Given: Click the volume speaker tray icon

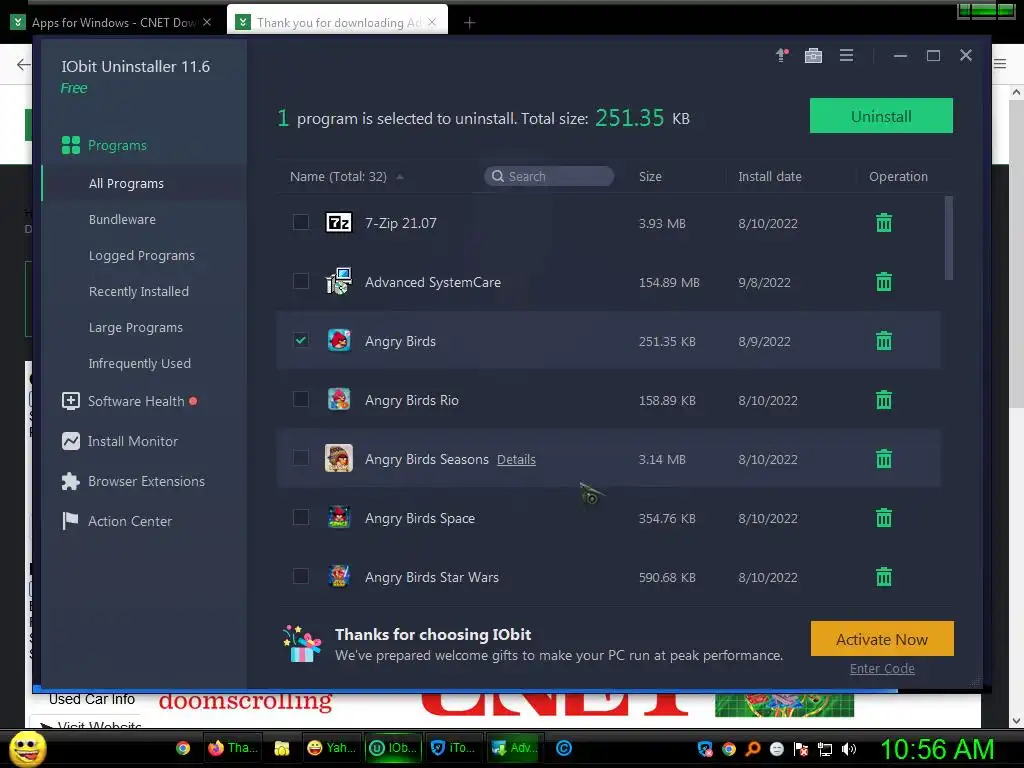Looking at the screenshot, I should coord(849,749).
